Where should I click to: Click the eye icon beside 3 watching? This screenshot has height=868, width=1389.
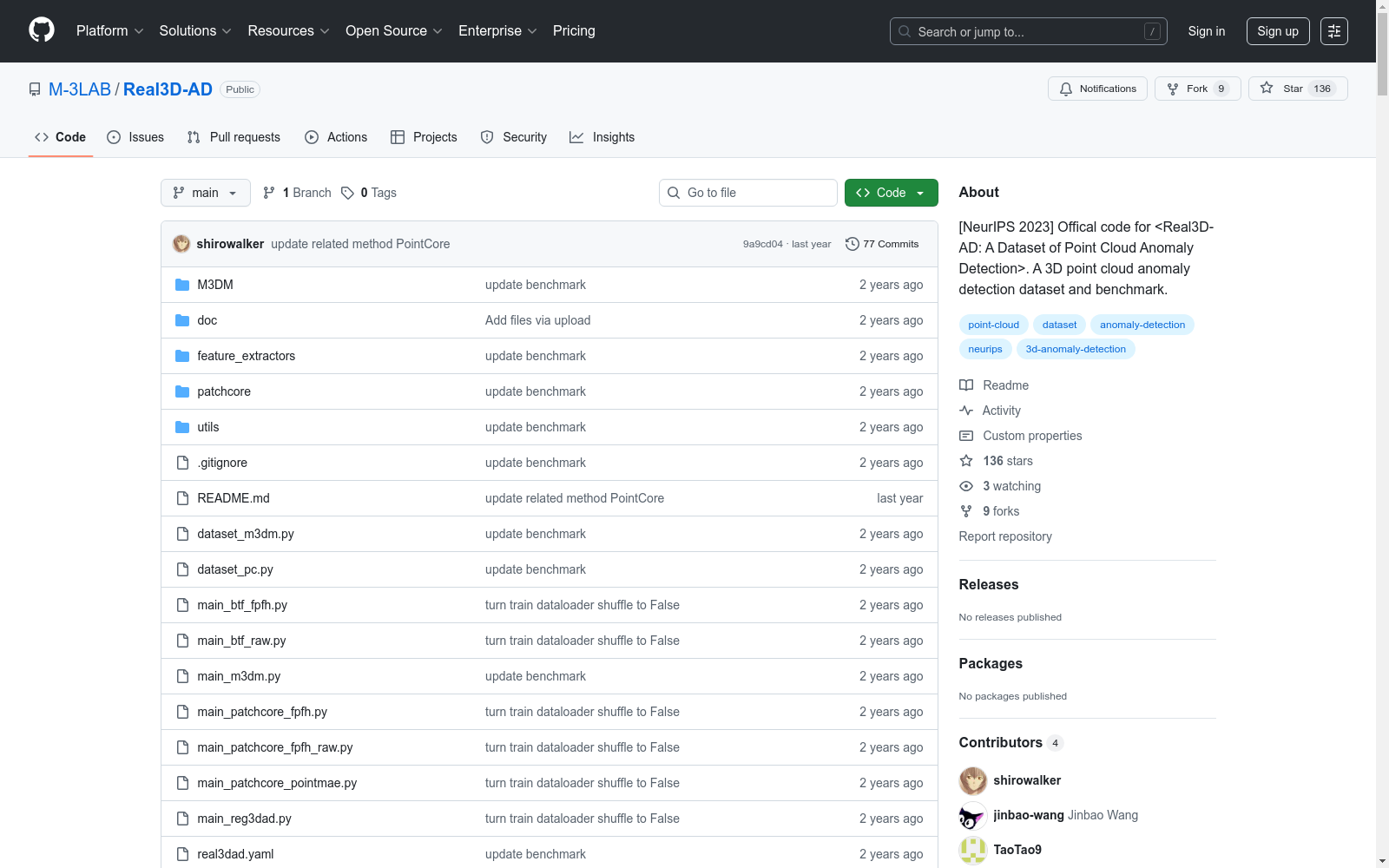[966, 486]
